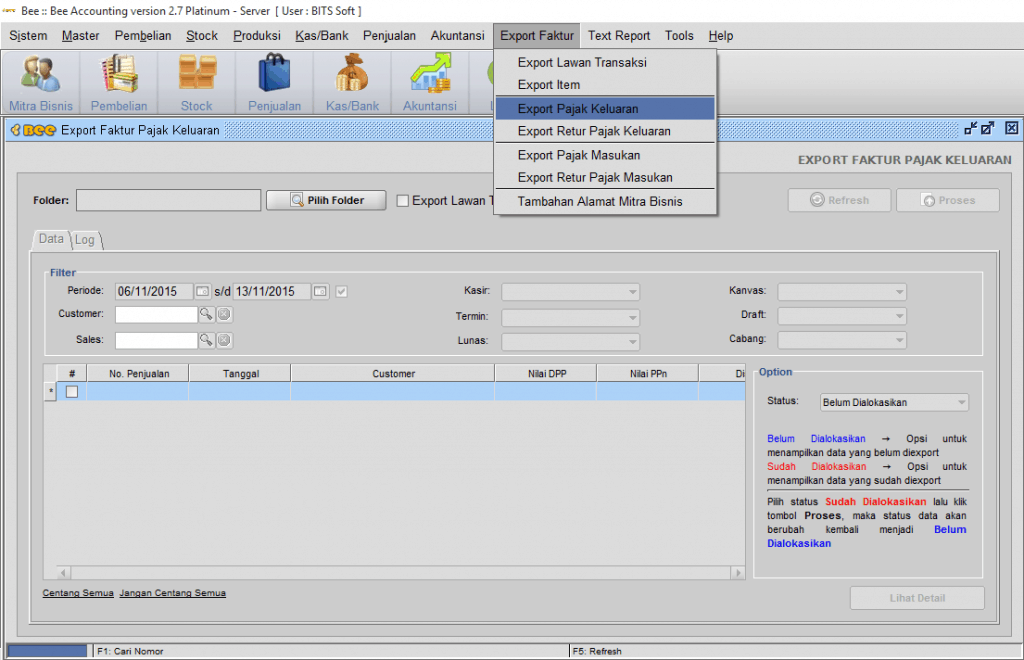Maximize the Export Faktur Pajak Keluaran panel
This screenshot has height=660, width=1024.
click(x=987, y=129)
